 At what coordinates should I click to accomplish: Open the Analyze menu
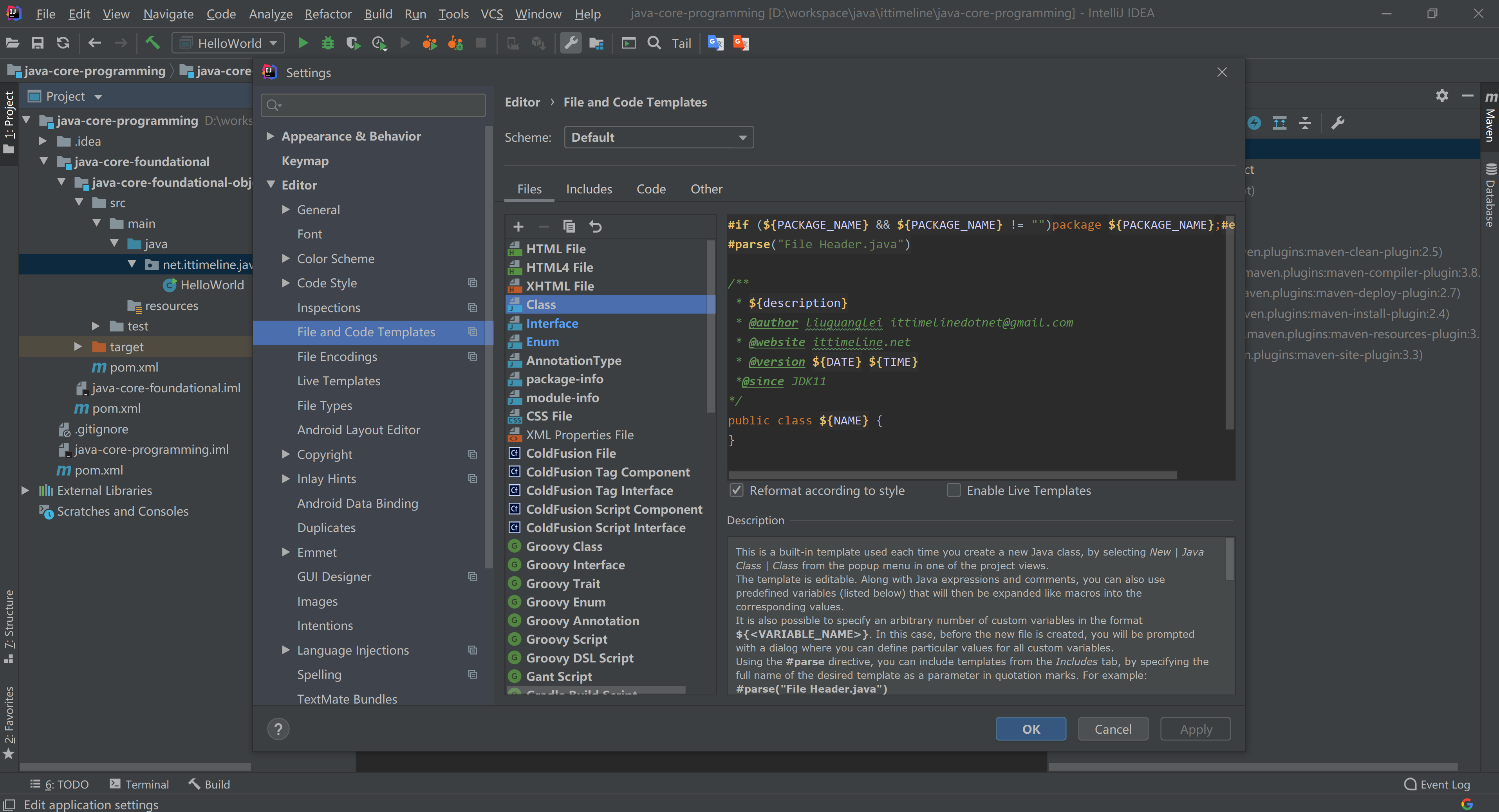tap(271, 13)
